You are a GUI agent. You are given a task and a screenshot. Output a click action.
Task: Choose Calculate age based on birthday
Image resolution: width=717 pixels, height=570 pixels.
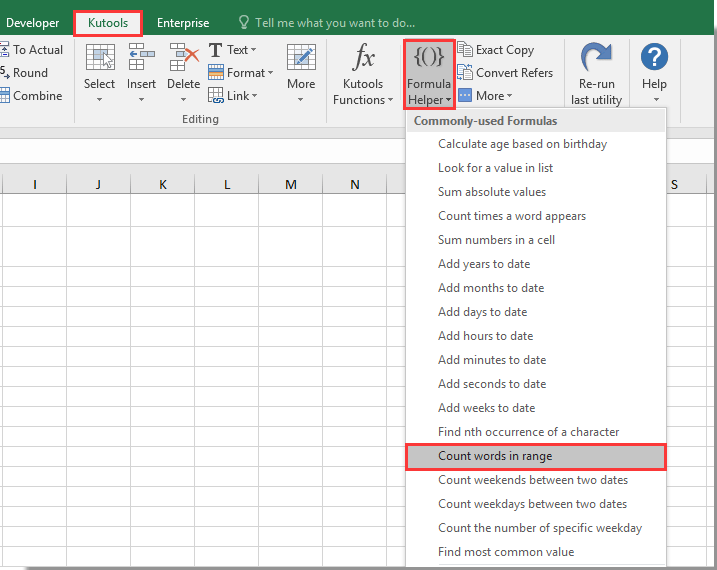coord(536,144)
